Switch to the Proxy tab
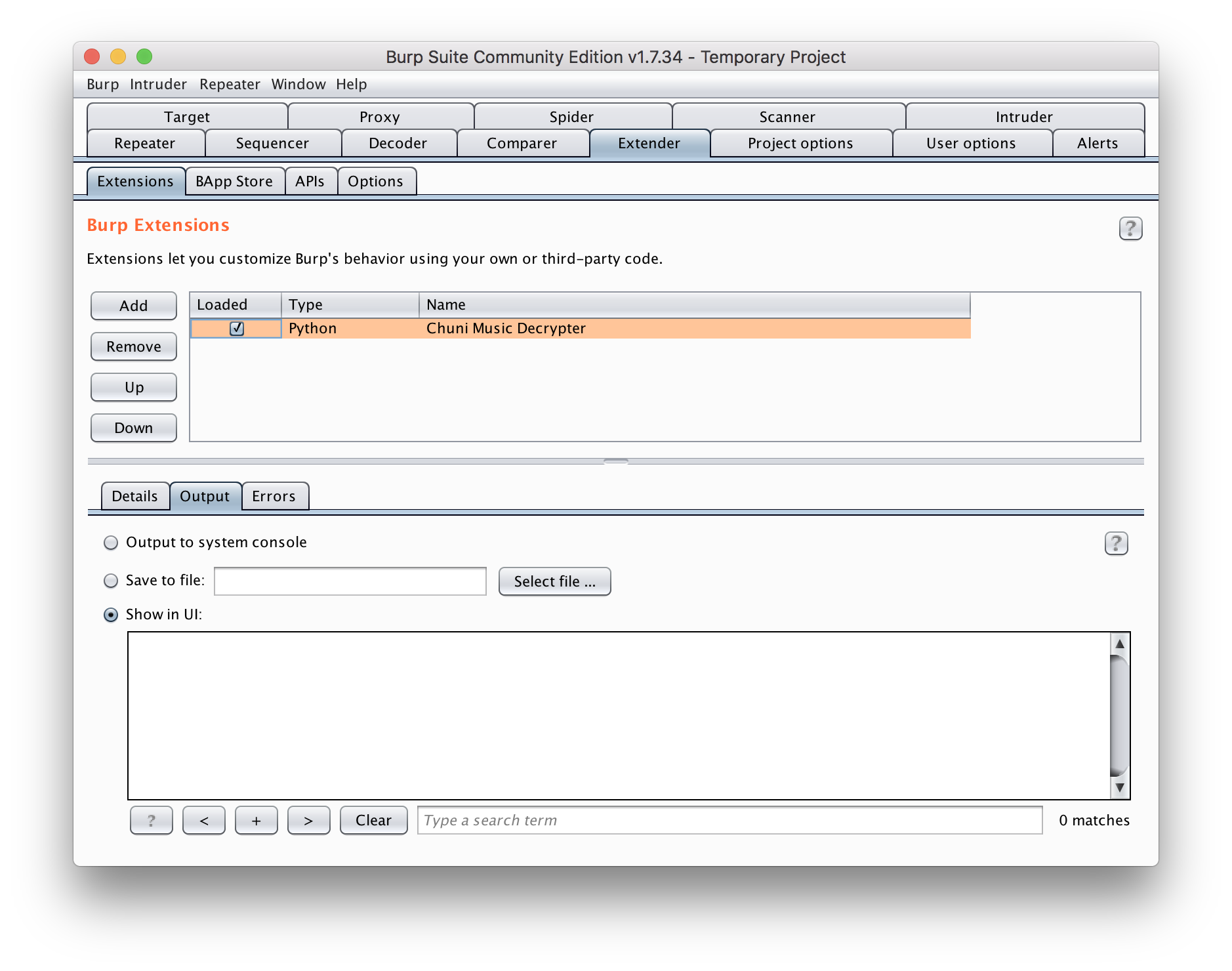 click(x=380, y=116)
